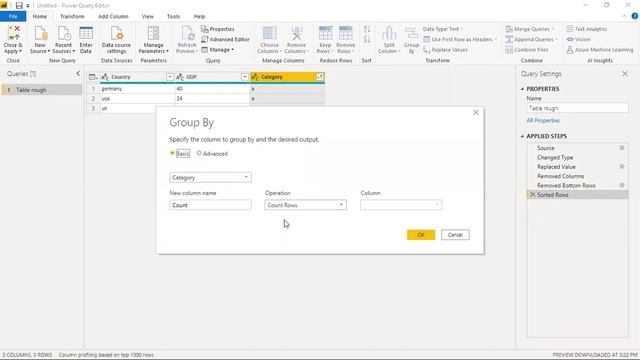
Task: Select the Source applied step
Action: tap(578, 148)
